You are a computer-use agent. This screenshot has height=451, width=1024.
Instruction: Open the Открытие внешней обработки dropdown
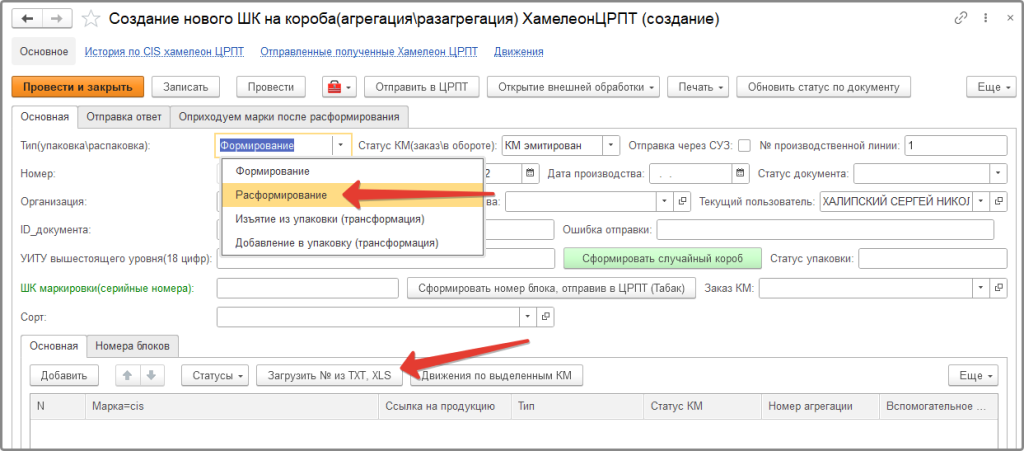point(573,87)
